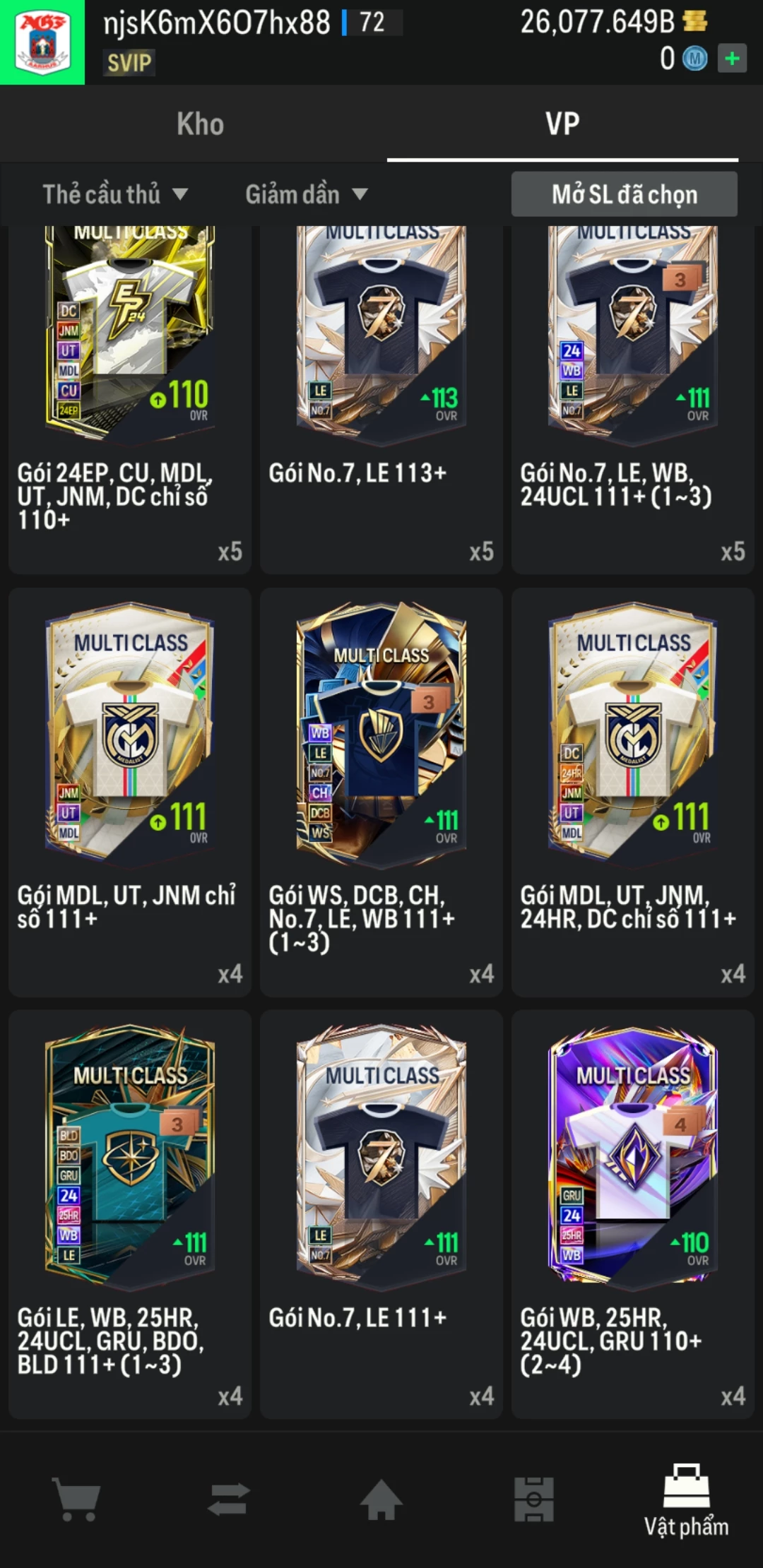
Task: Click the Mở SL đã chọn button
Action: 625,194
